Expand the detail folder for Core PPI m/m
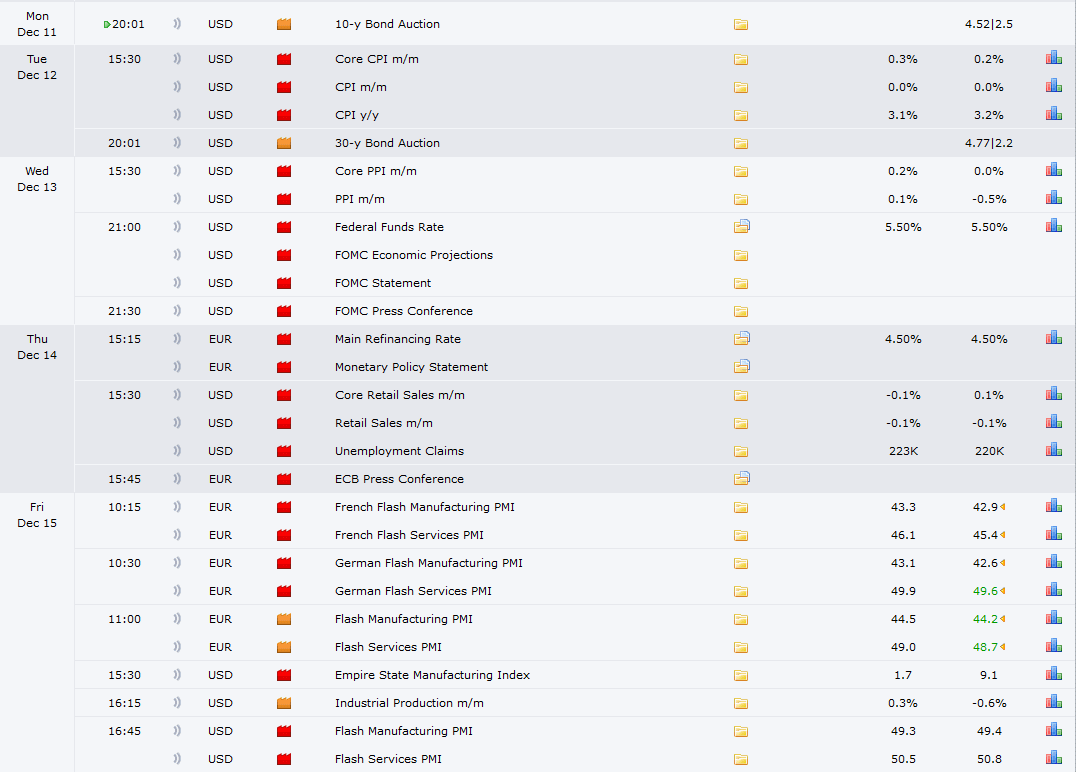 tap(740, 171)
